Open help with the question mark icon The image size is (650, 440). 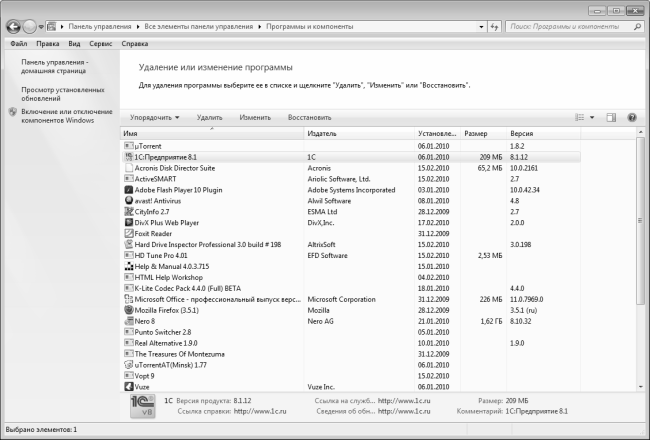pos(632,117)
